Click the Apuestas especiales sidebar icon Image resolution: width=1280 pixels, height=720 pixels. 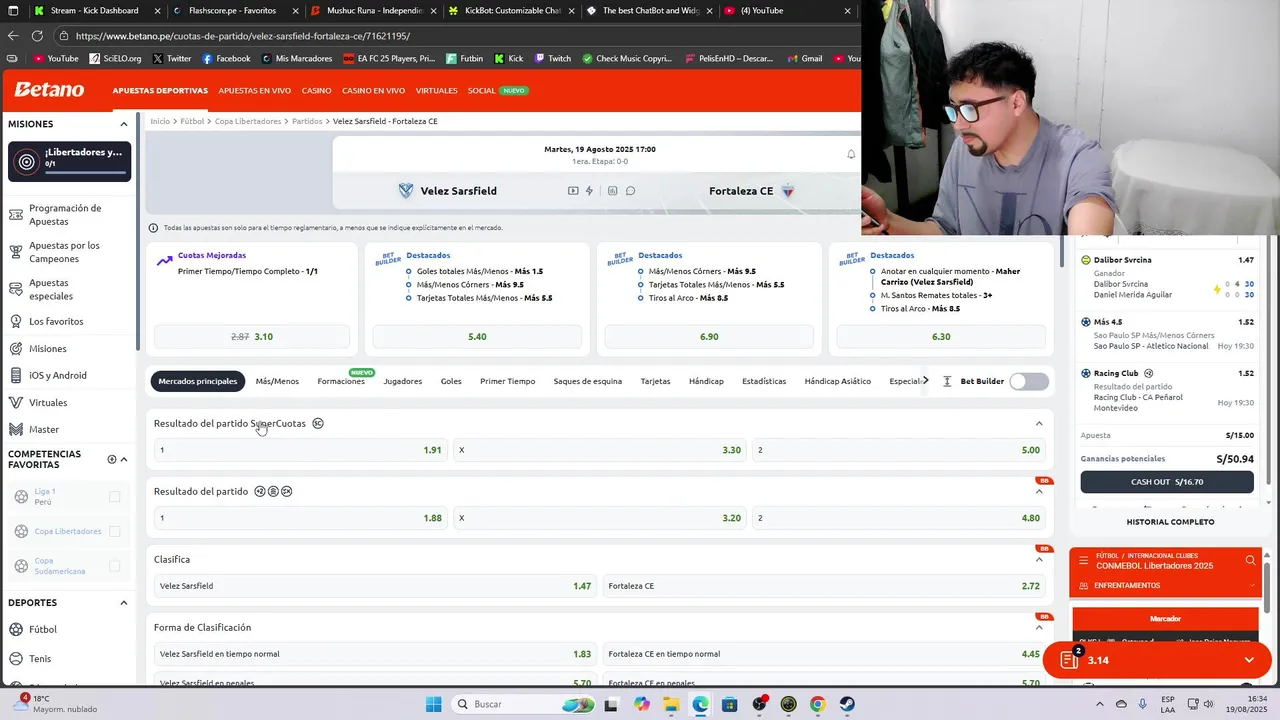(16, 289)
